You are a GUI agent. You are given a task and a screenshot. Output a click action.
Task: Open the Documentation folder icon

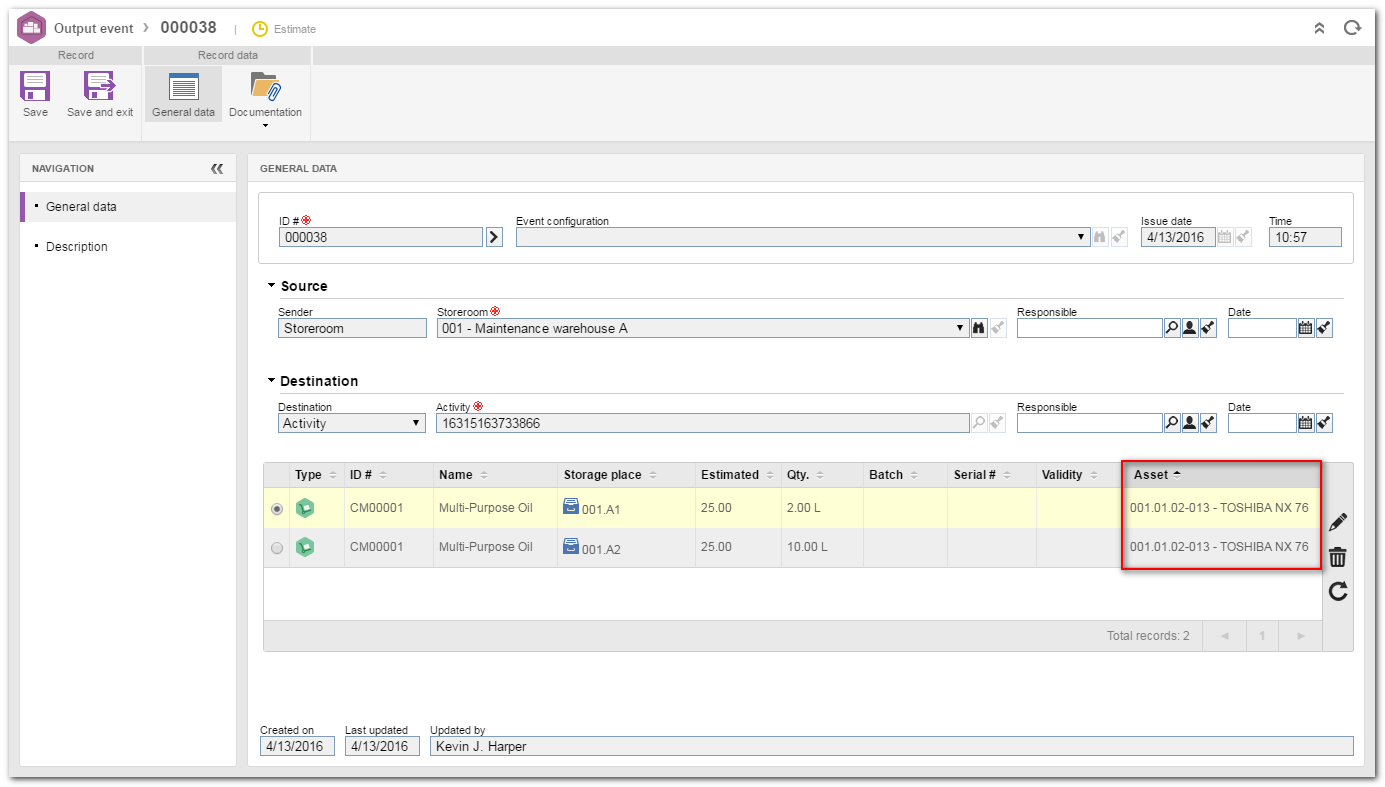[265, 87]
